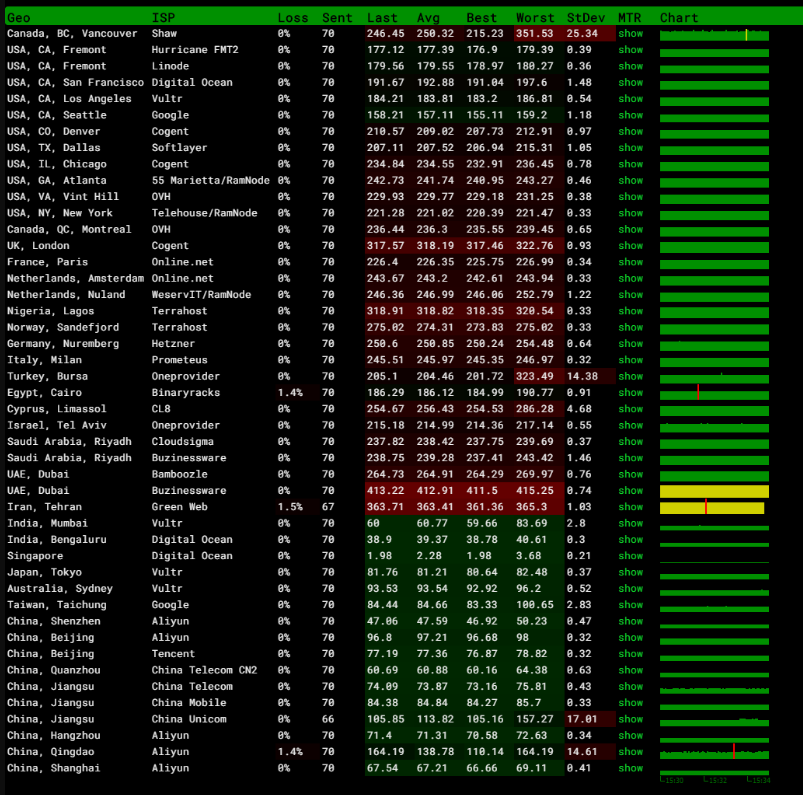Click the ISP column header
This screenshot has width=803, height=795.
pos(163,18)
